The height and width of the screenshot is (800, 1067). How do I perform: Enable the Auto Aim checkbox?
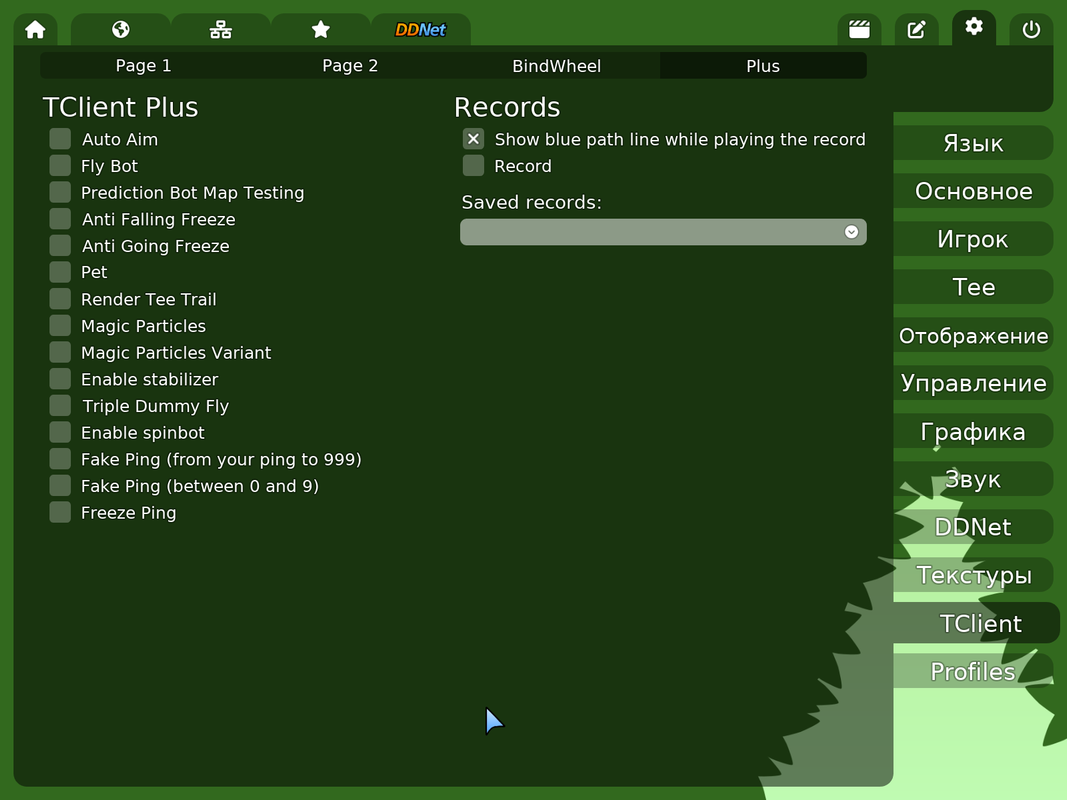click(x=60, y=139)
